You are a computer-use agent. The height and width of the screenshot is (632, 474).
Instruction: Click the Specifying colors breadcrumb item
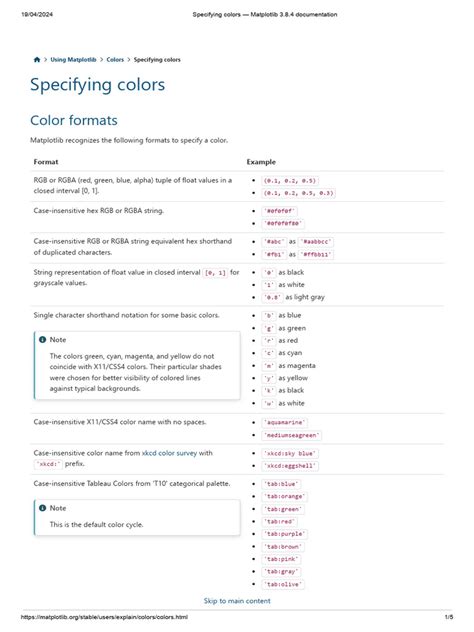pyautogui.click(x=157, y=60)
